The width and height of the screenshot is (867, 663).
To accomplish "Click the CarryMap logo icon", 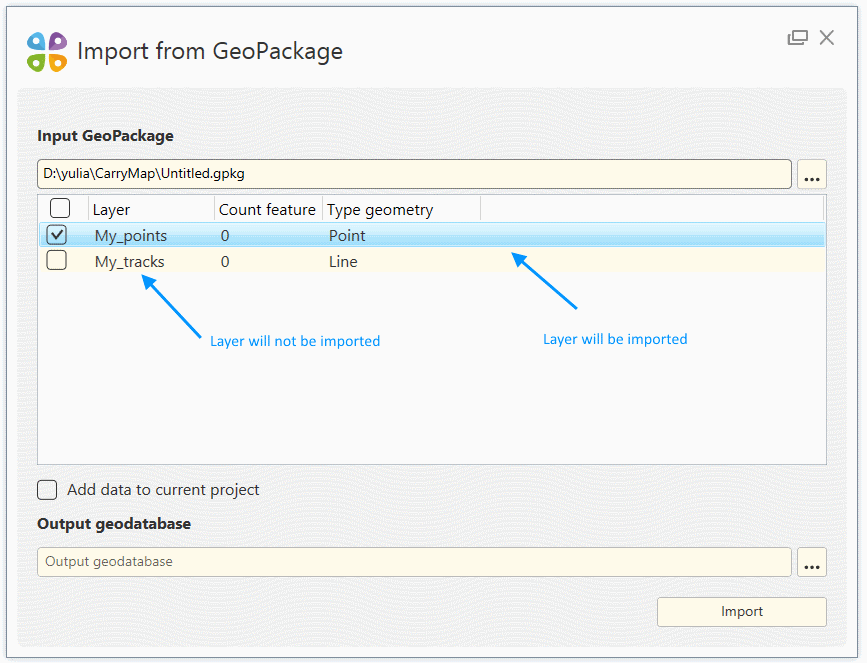I will (47, 52).
